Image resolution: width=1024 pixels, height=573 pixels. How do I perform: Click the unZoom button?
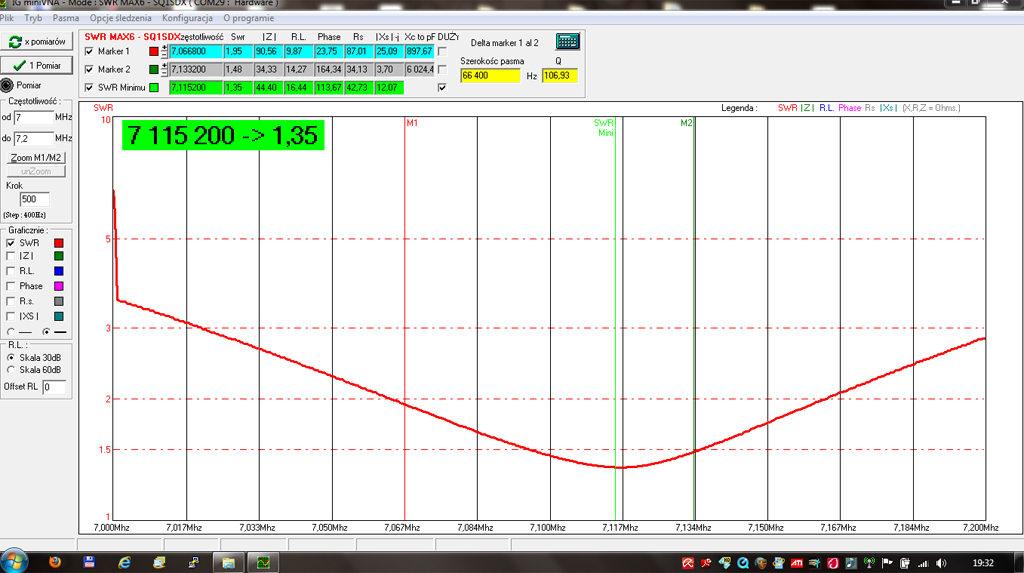coord(36,171)
